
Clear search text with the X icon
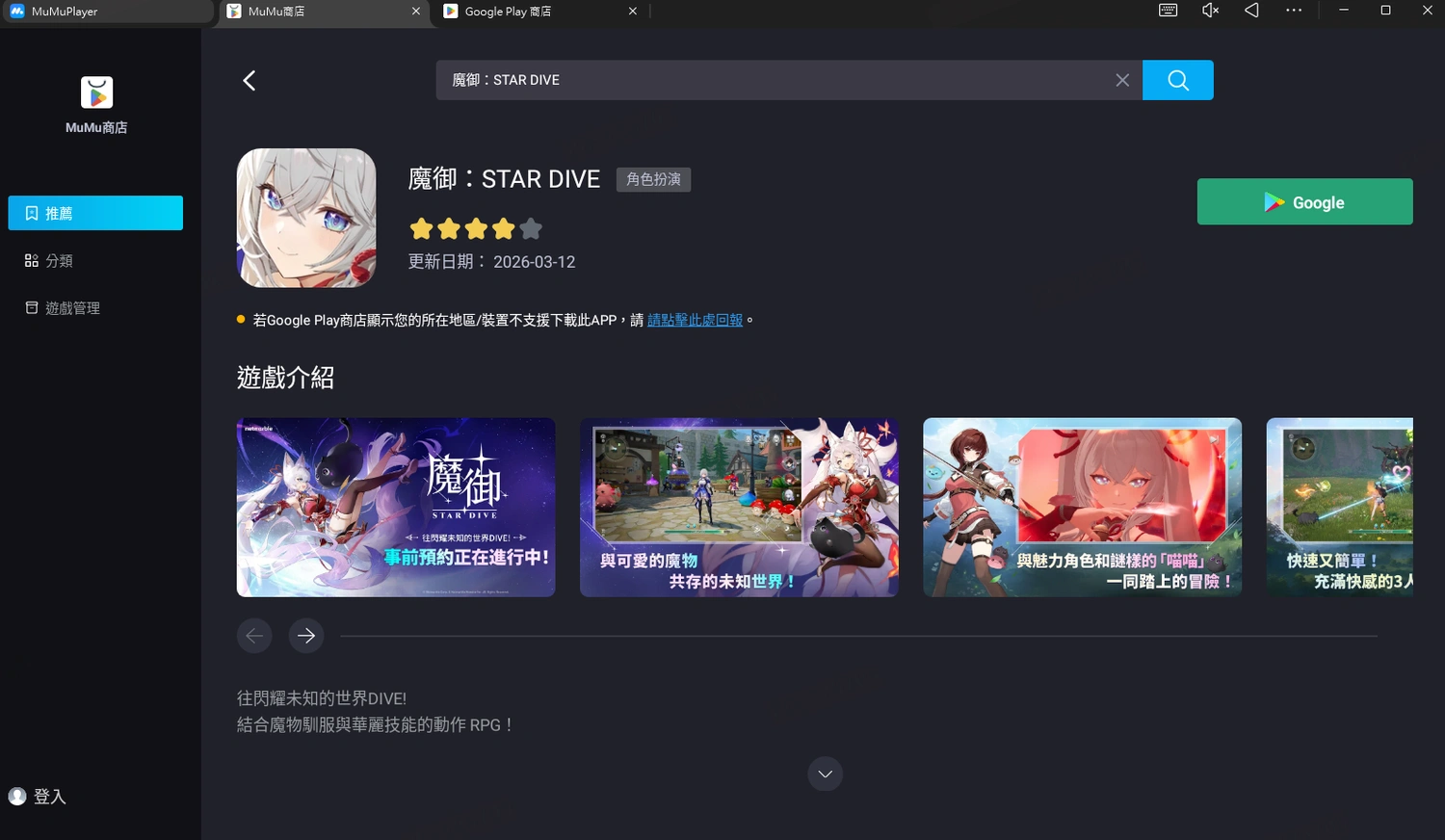pyautogui.click(x=1121, y=80)
